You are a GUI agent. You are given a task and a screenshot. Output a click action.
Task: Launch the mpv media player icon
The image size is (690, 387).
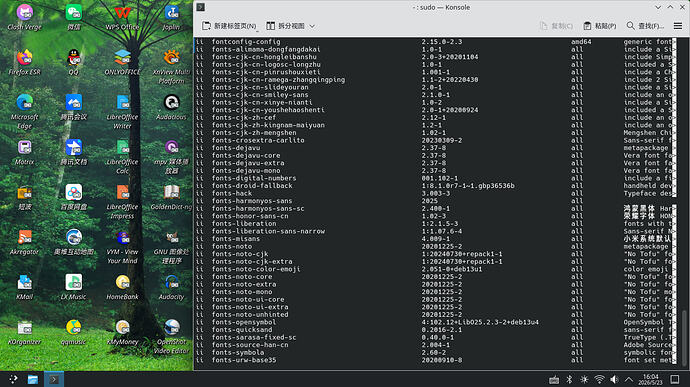[x=171, y=147]
